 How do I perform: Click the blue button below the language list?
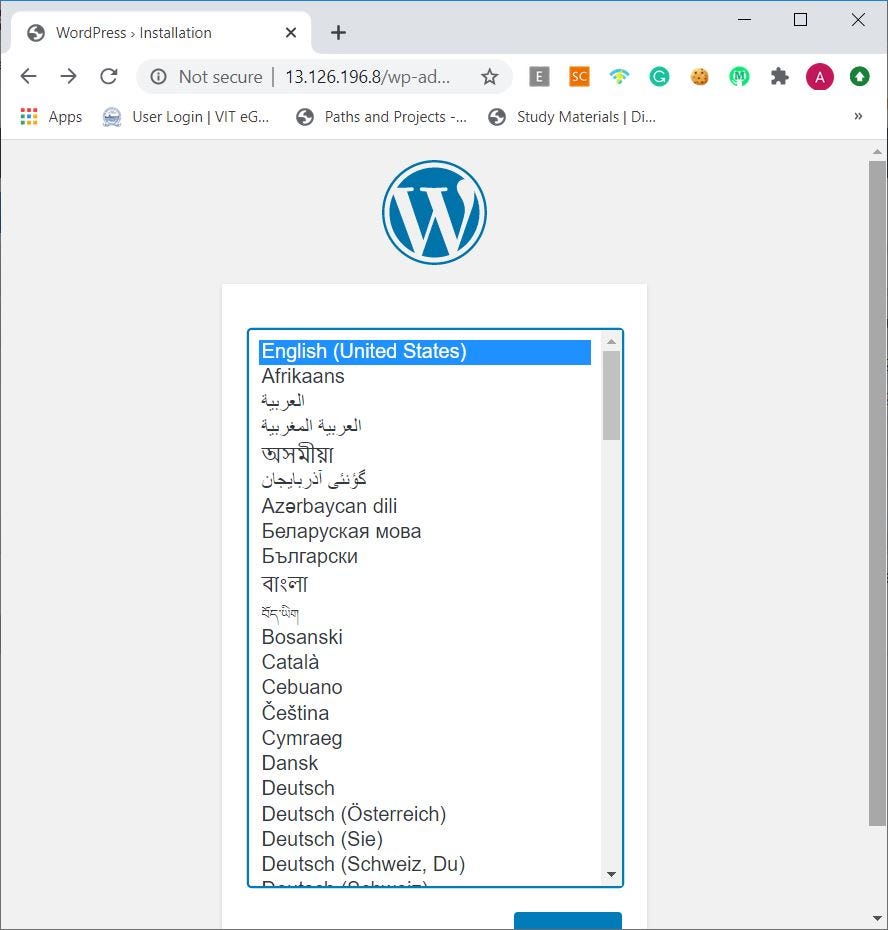pyautogui.click(x=568, y=921)
